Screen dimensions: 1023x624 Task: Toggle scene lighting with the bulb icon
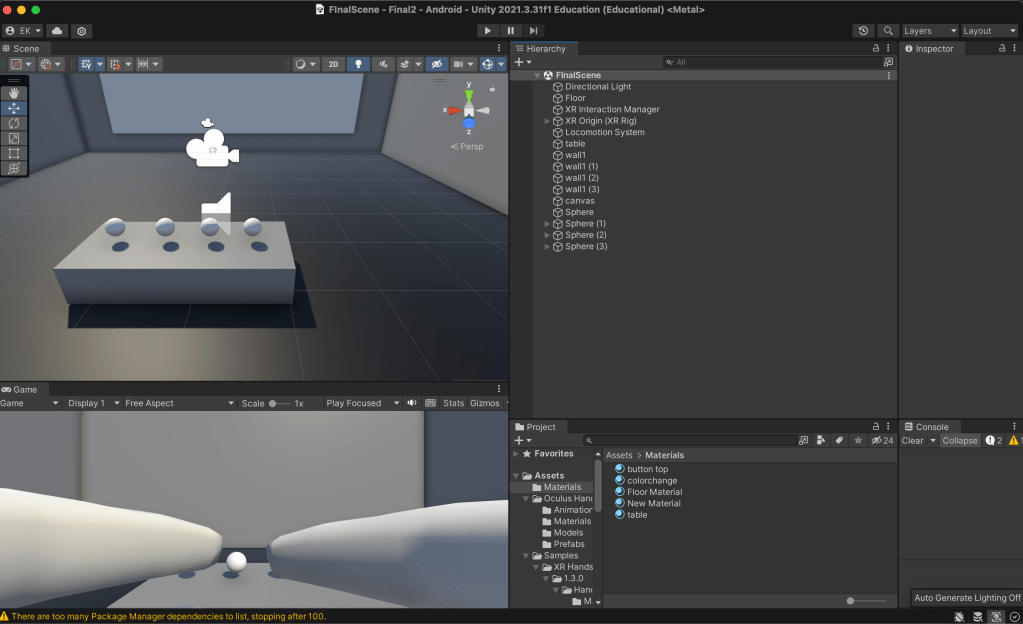[358, 63]
